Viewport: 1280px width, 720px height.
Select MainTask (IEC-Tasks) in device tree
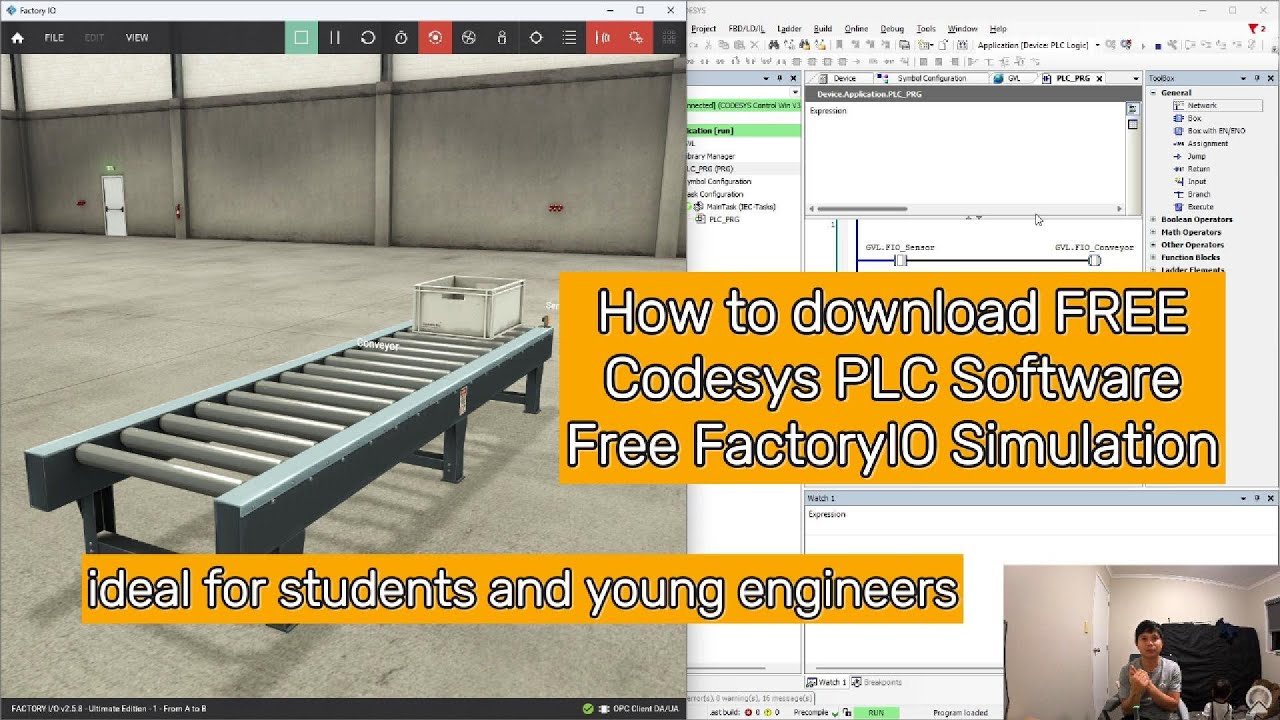click(741, 207)
